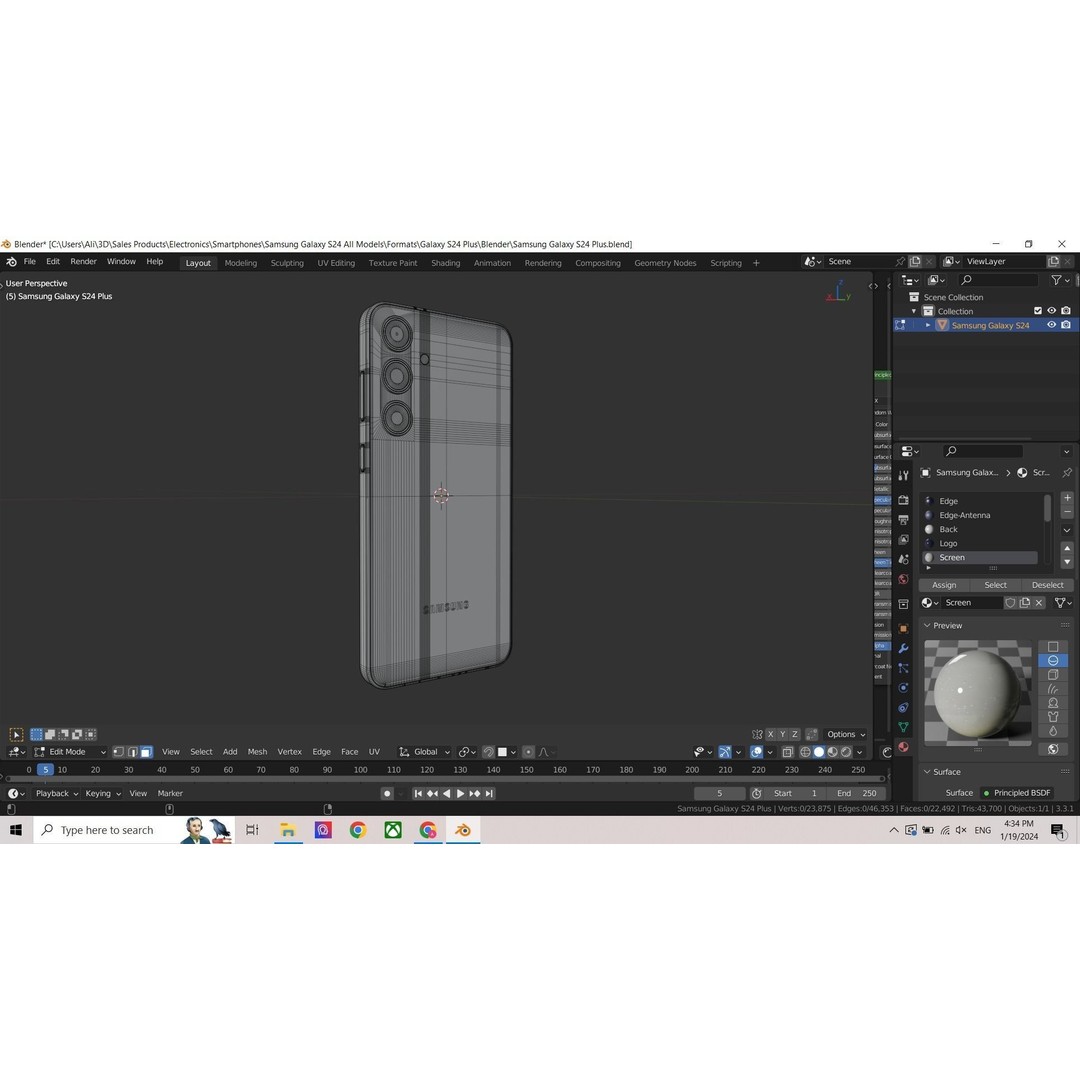The width and height of the screenshot is (1080, 1080).
Task: Click the Deselect button
Action: point(1048,585)
